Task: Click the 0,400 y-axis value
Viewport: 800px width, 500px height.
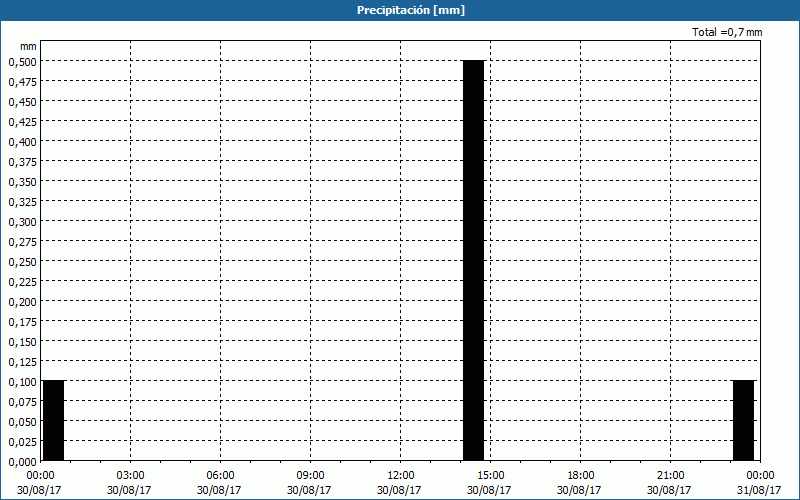Action: click(x=22, y=141)
